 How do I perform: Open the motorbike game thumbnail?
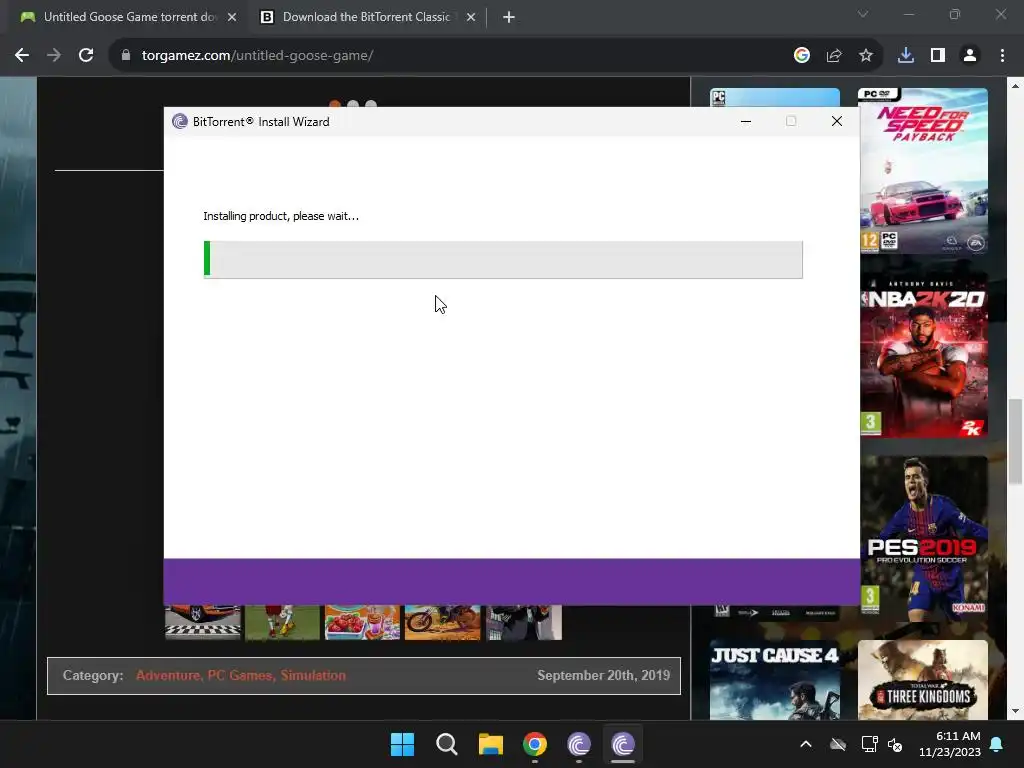click(442, 622)
